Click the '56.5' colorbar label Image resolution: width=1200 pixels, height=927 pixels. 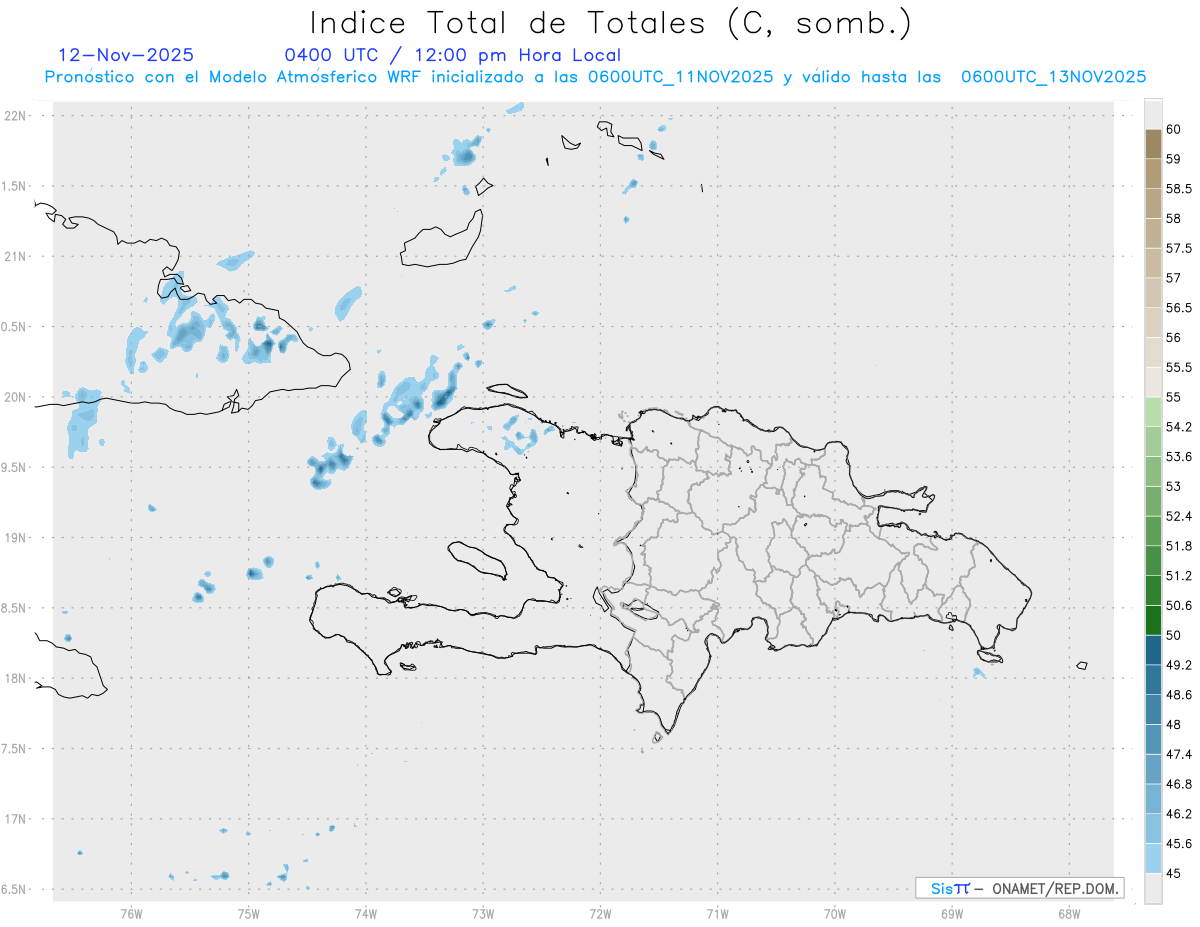1180,308
